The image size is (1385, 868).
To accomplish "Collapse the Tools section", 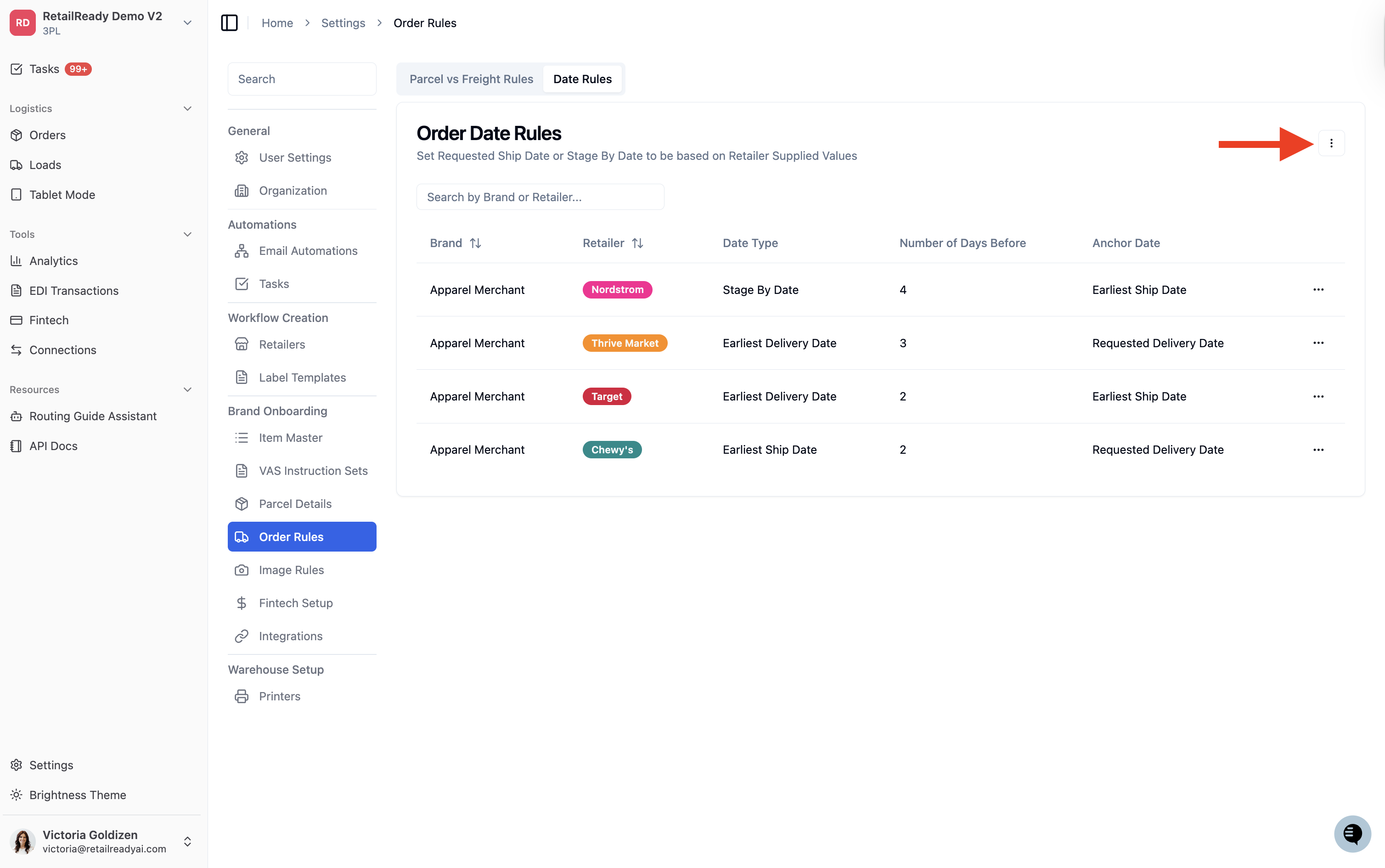I will [187, 234].
